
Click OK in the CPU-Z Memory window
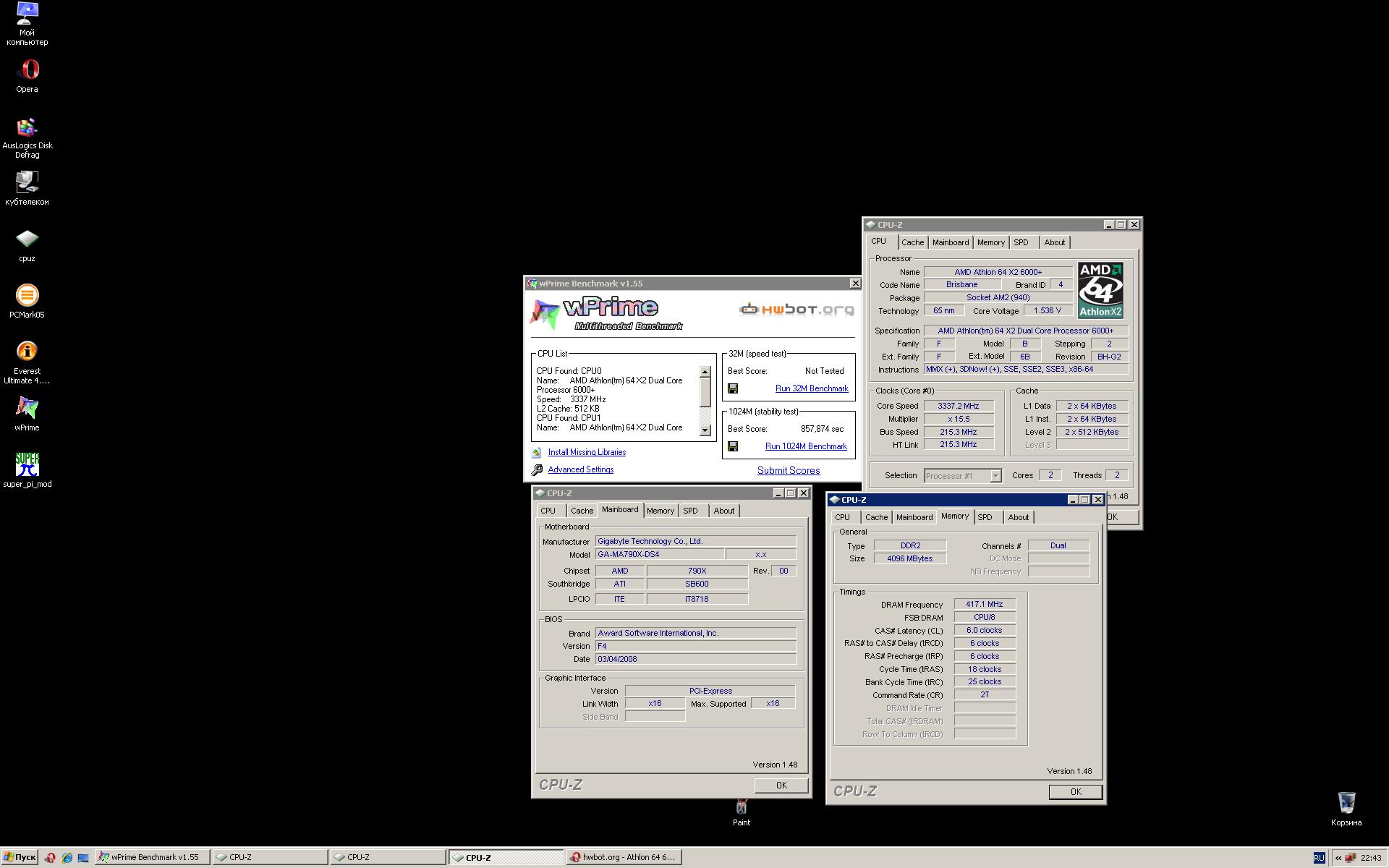pyautogui.click(x=1076, y=792)
